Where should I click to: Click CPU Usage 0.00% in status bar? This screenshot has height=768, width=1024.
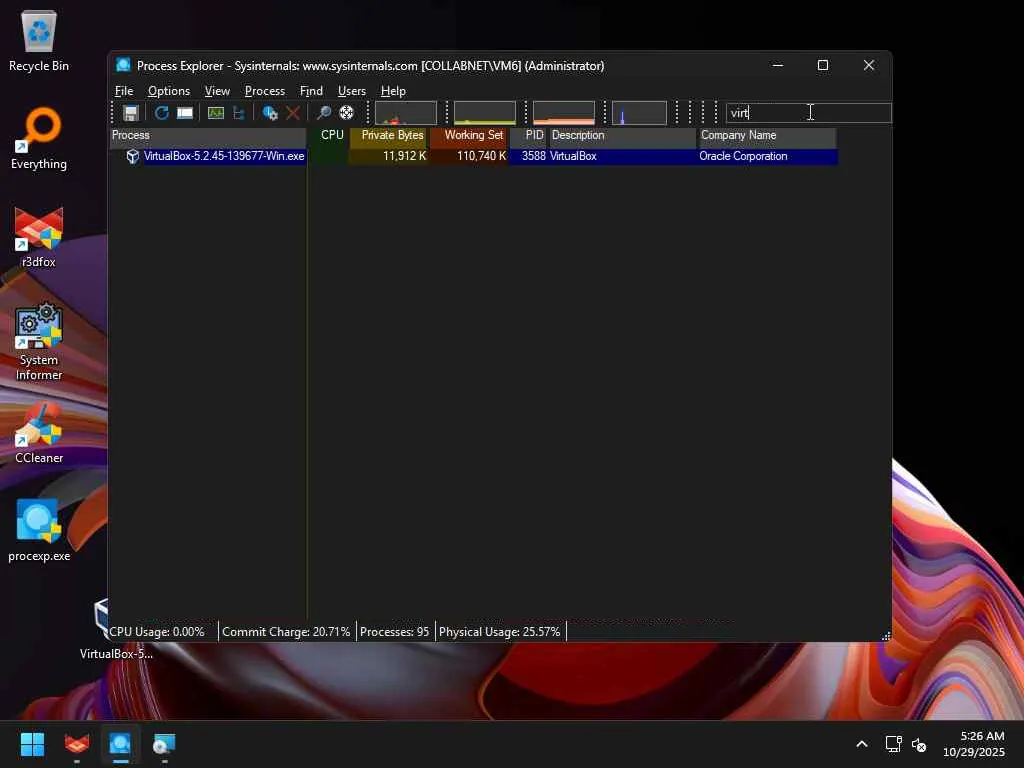157,632
